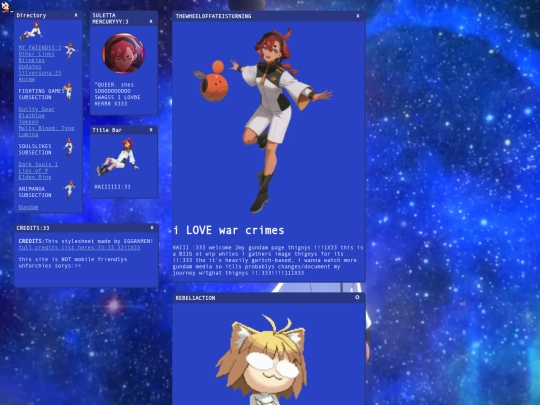The image size is (540, 405).
Task: Click the sprite beside SOULSLIKES SUBSECTION
Action: pos(69,147)
